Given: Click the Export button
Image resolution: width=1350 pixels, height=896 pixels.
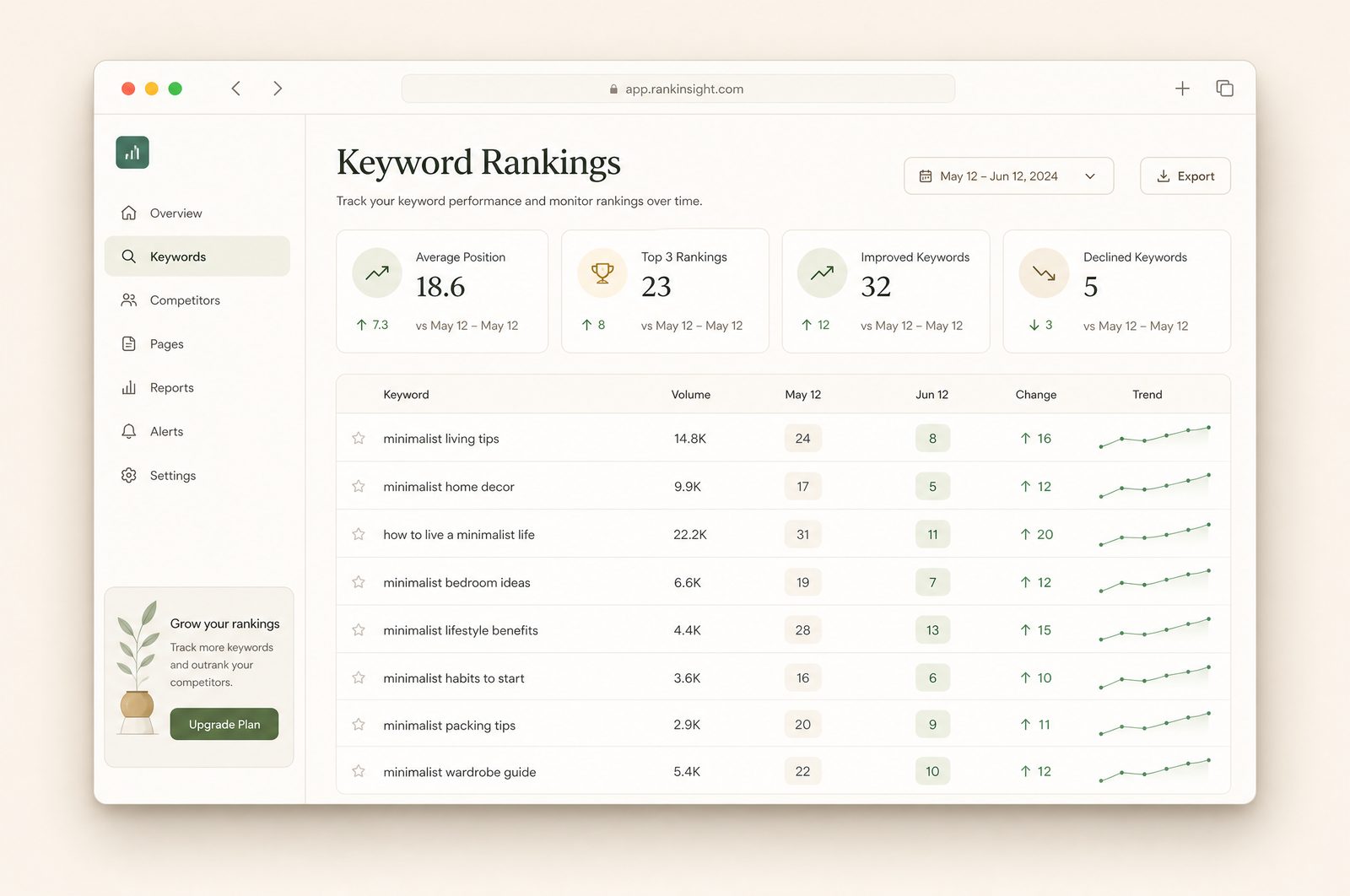Looking at the screenshot, I should pos(1185,175).
